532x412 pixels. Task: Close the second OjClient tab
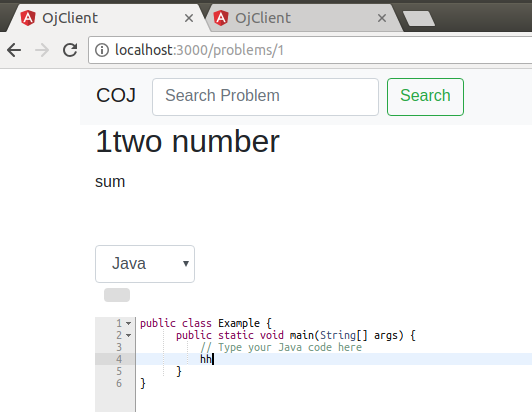click(382, 18)
